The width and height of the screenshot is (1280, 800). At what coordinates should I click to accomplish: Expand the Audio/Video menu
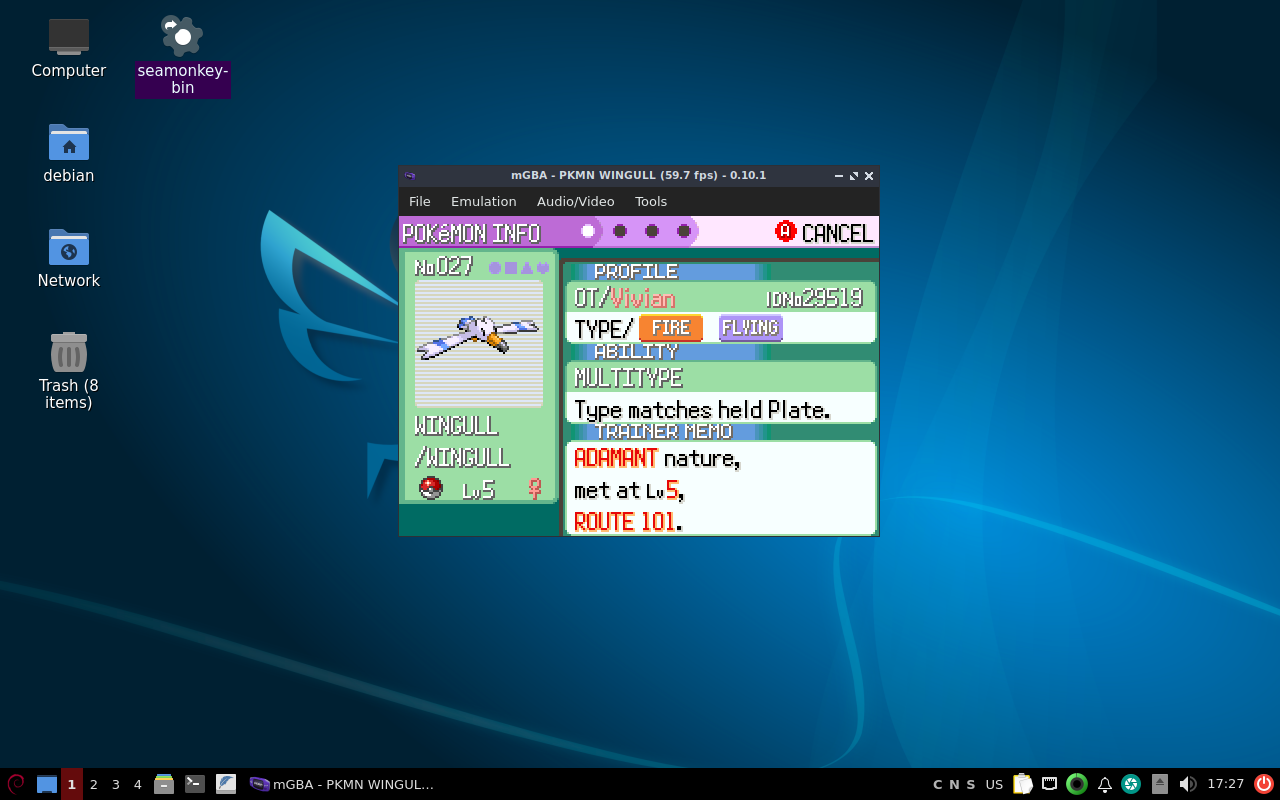click(575, 201)
